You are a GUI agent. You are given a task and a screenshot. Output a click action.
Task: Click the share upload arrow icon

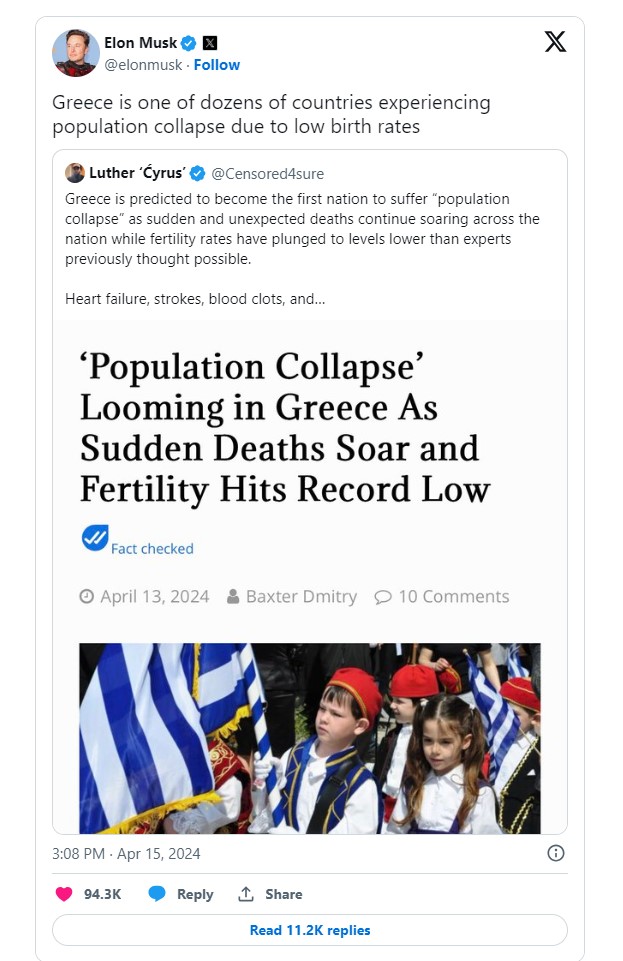pos(246,894)
